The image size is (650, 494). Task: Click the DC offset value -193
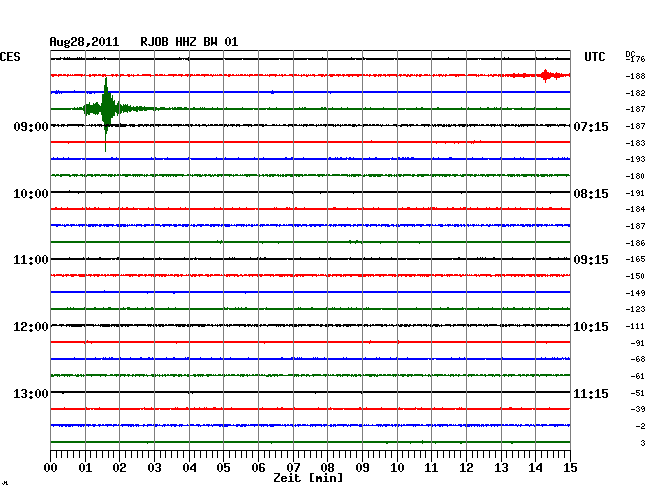635,159
